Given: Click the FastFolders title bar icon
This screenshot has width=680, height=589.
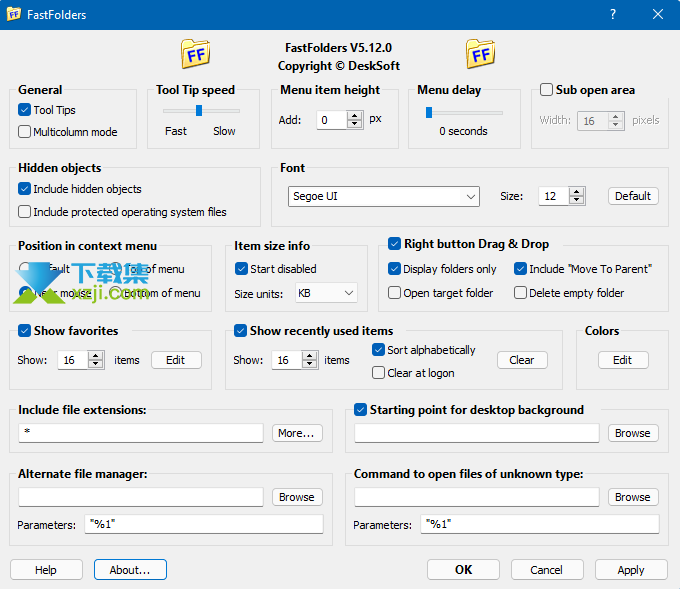Looking at the screenshot, I should (13, 14).
